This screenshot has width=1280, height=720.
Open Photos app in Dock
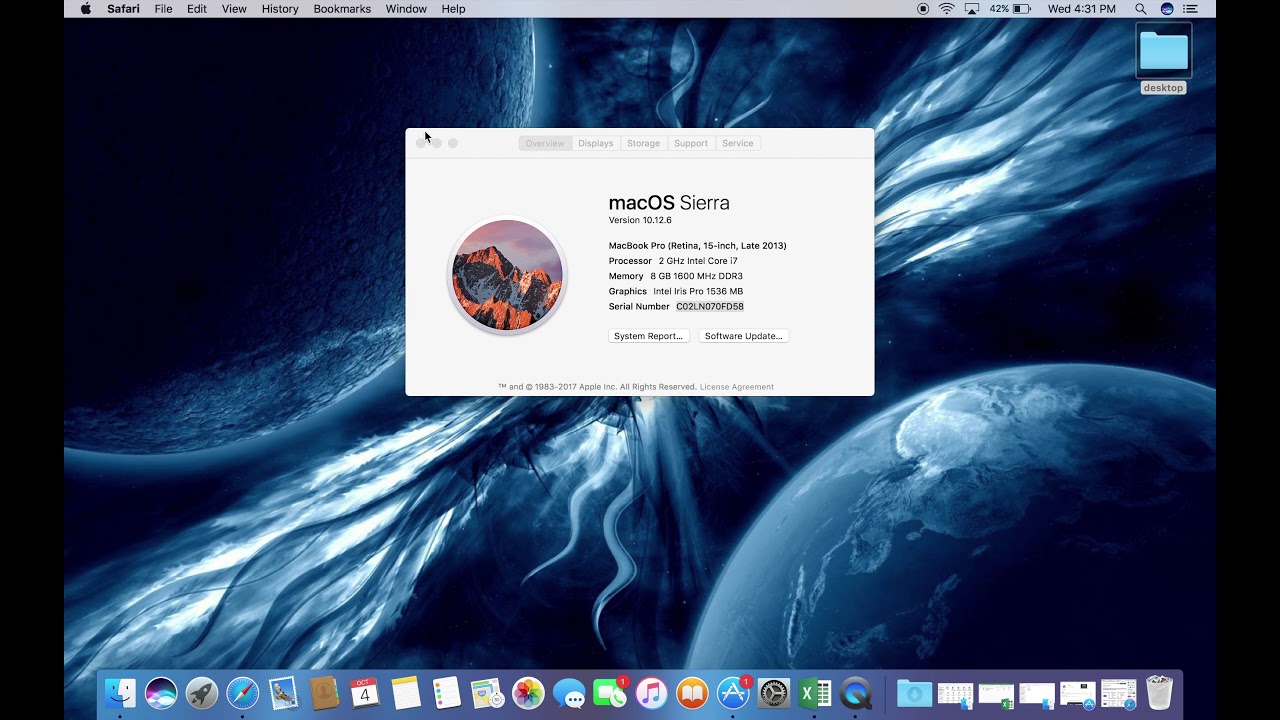tap(528, 693)
